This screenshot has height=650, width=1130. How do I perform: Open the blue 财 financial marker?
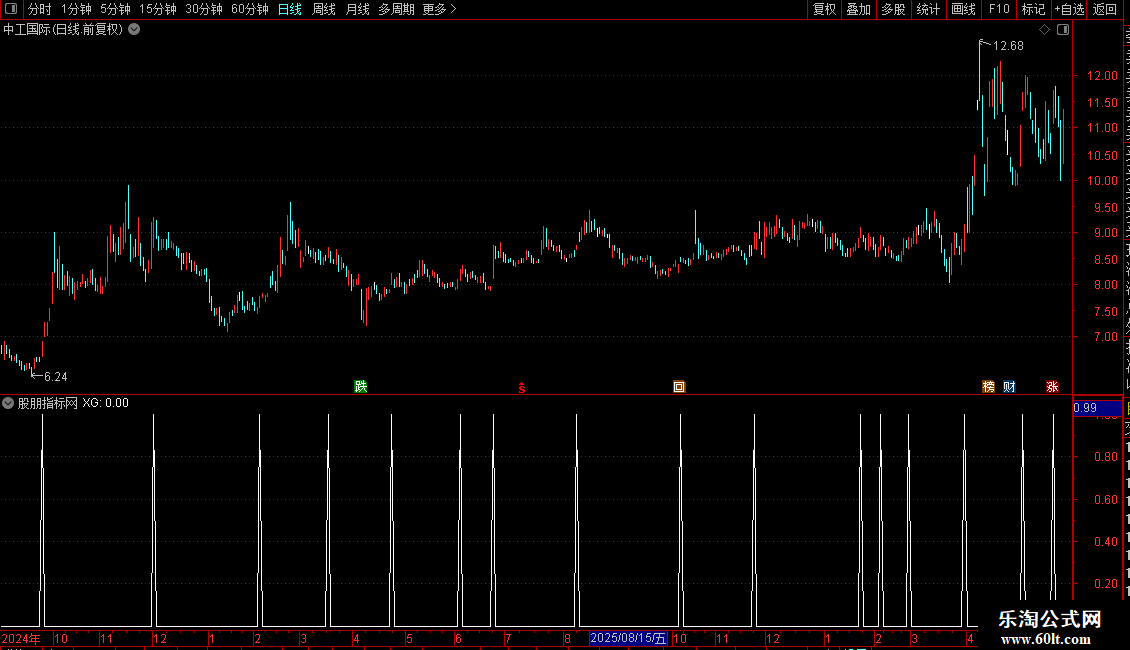[1010, 387]
